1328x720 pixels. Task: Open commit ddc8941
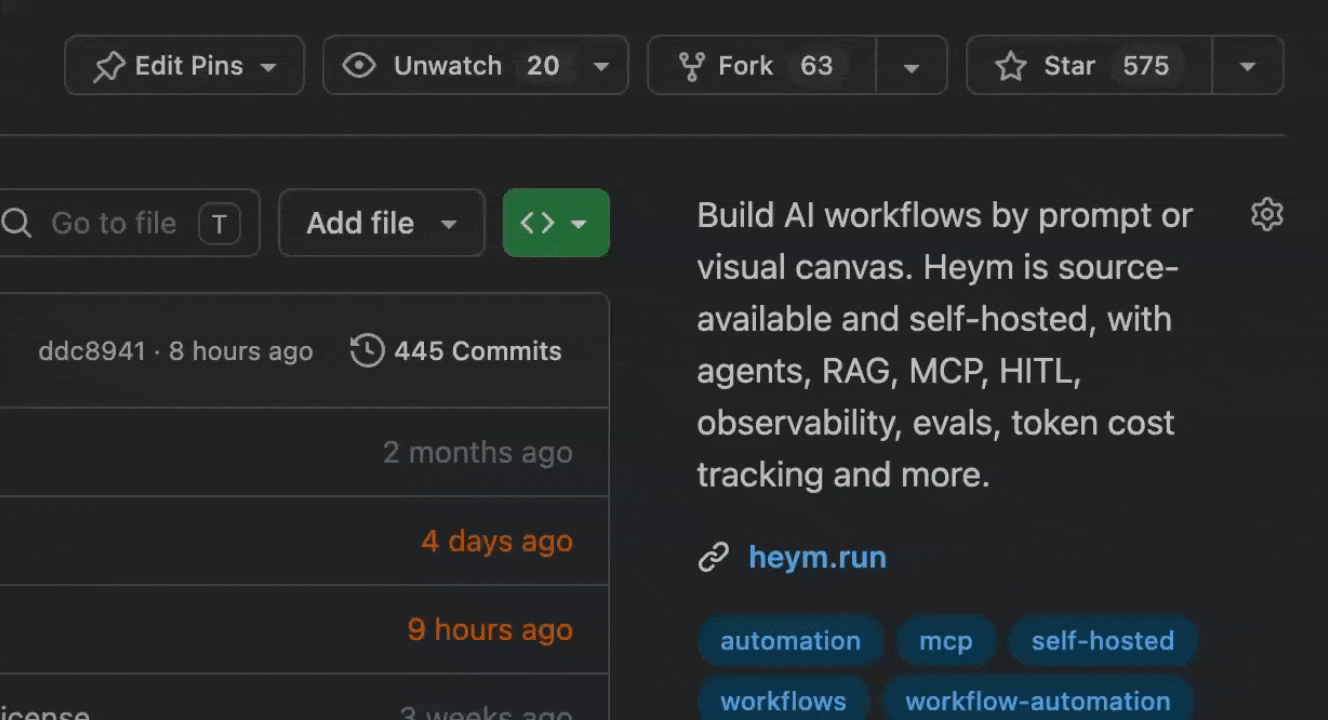point(92,351)
